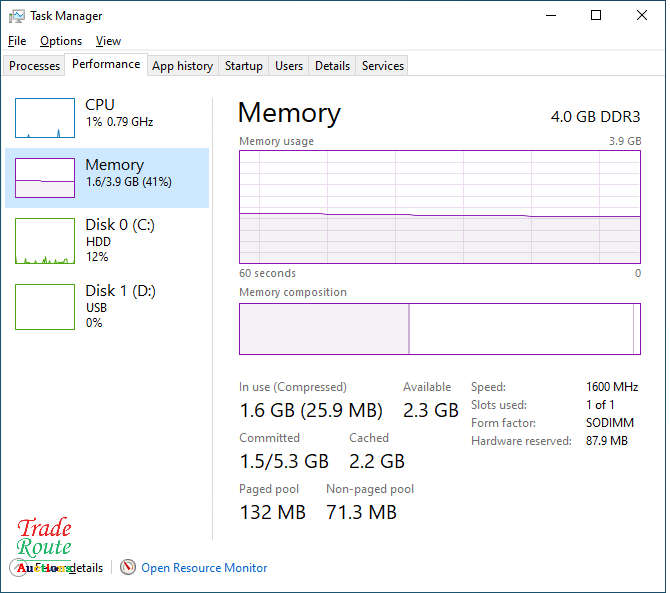Select the Memory mini graph thumbnail

45,178
